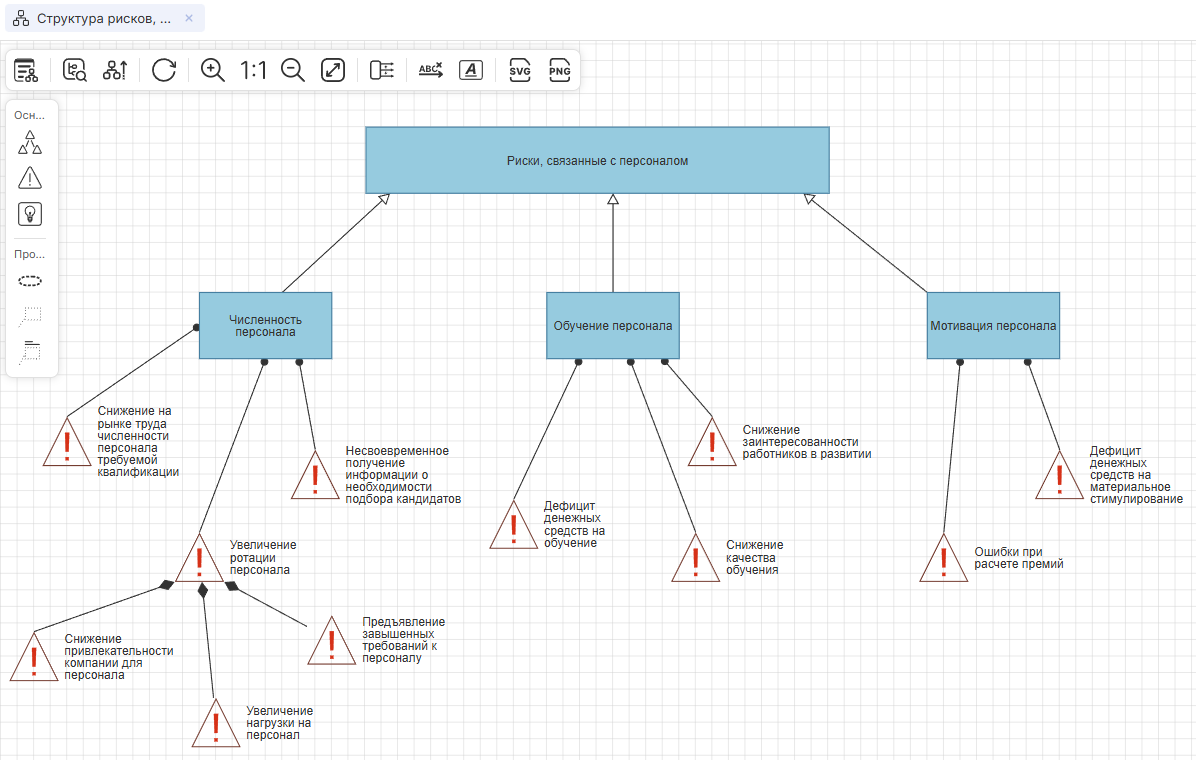Viewport: 1196px width, 760px height.
Task: Select the risk category tree shape
Action: [x=30, y=143]
